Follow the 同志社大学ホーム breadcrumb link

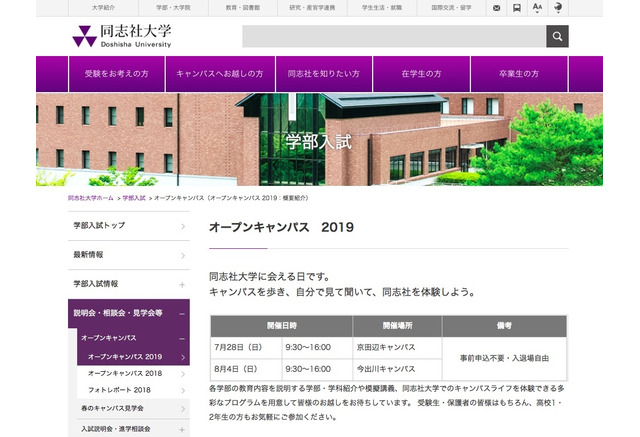(x=91, y=198)
